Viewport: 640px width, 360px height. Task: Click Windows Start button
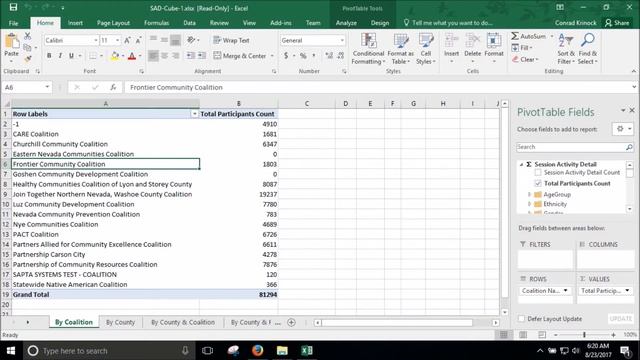coord(11,351)
